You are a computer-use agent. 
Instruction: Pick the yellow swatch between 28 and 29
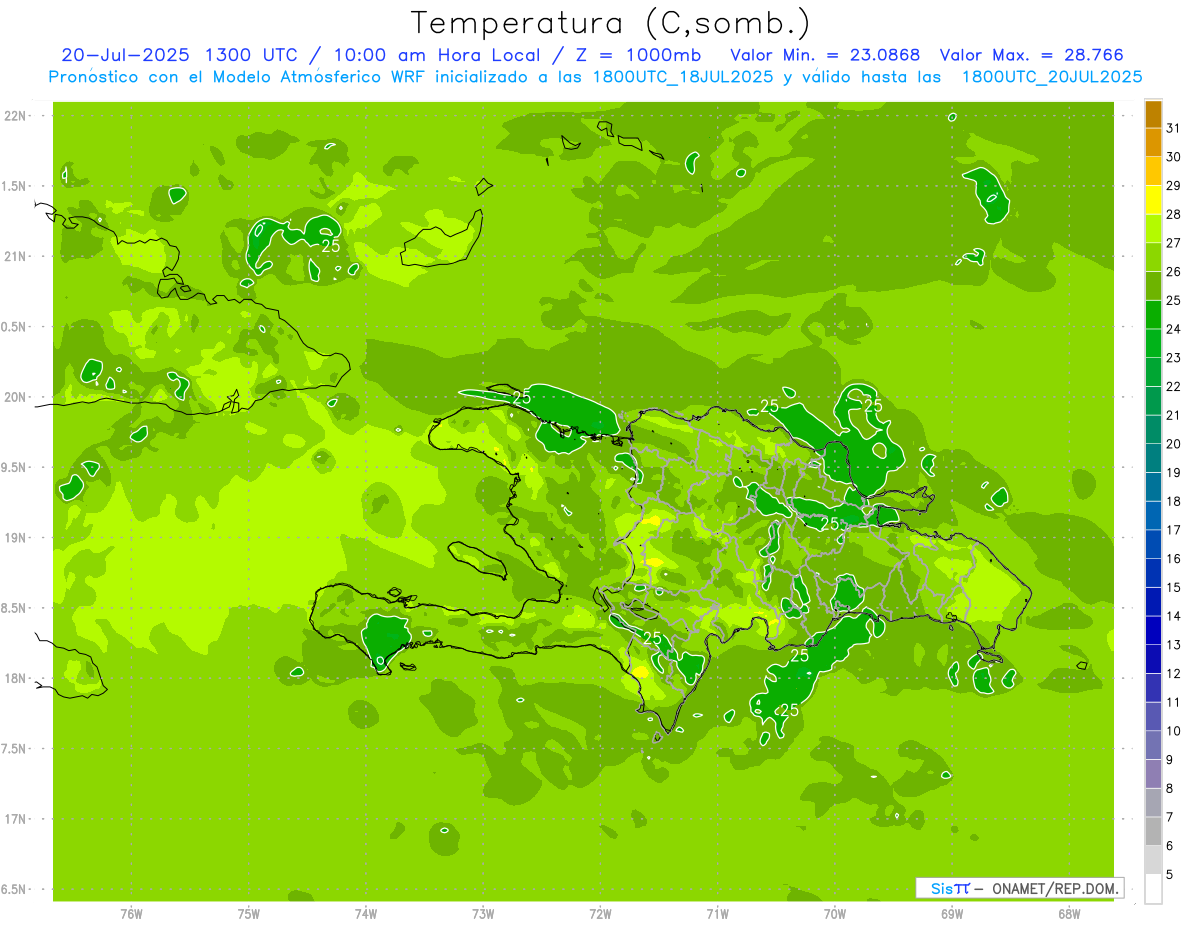1154,200
